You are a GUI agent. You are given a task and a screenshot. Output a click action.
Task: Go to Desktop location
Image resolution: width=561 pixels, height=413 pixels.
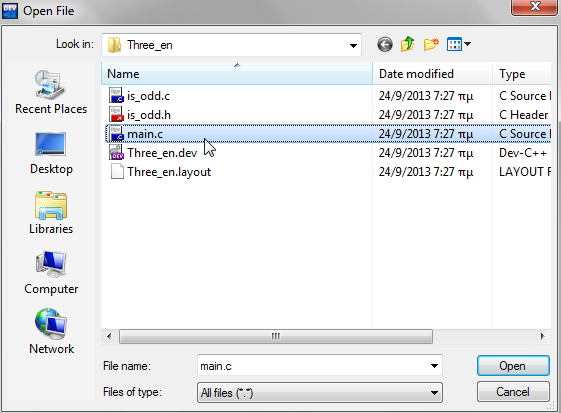click(x=51, y=153)
